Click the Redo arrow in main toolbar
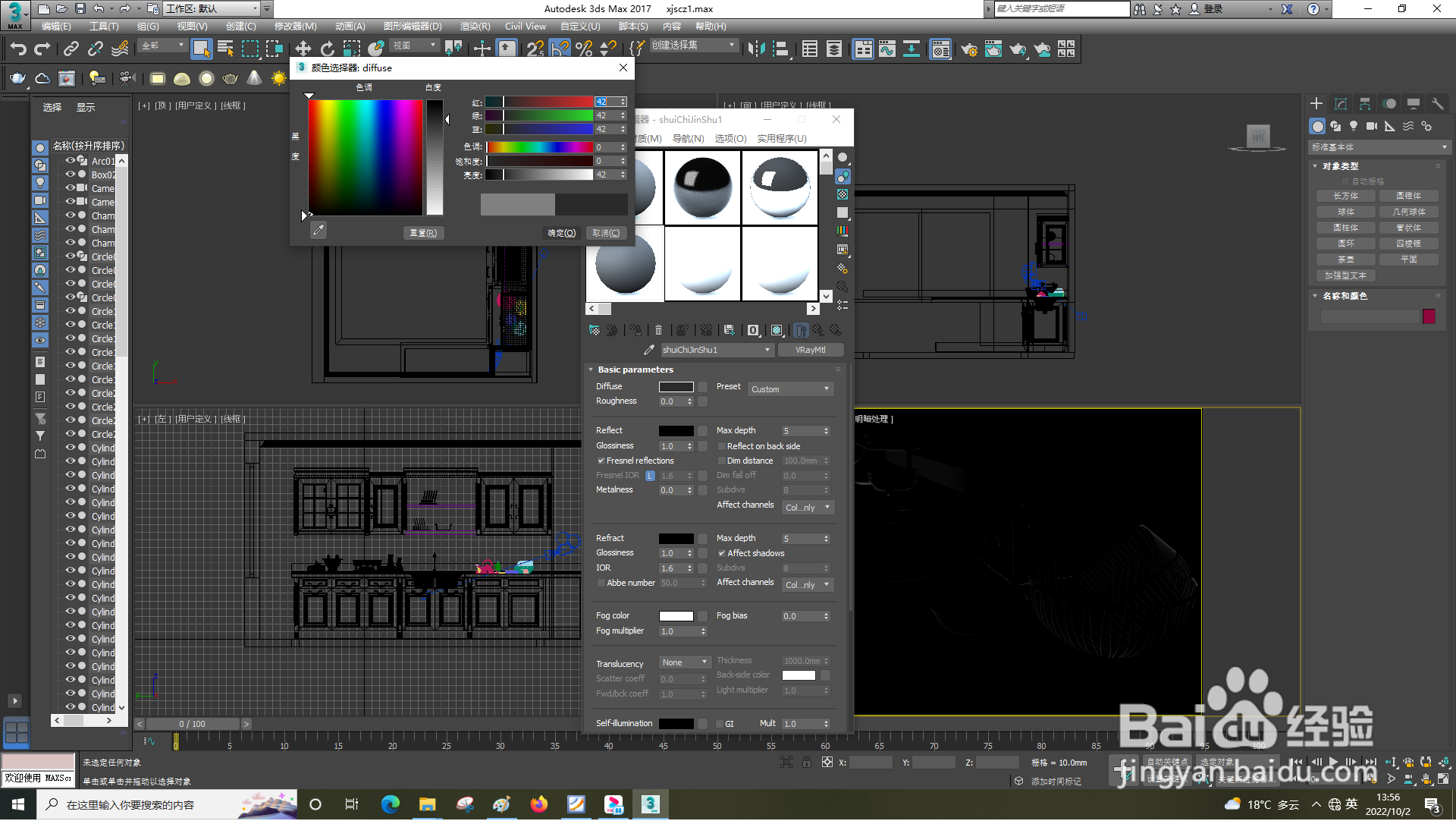1456x821 pixels. (x=42, y=49)
